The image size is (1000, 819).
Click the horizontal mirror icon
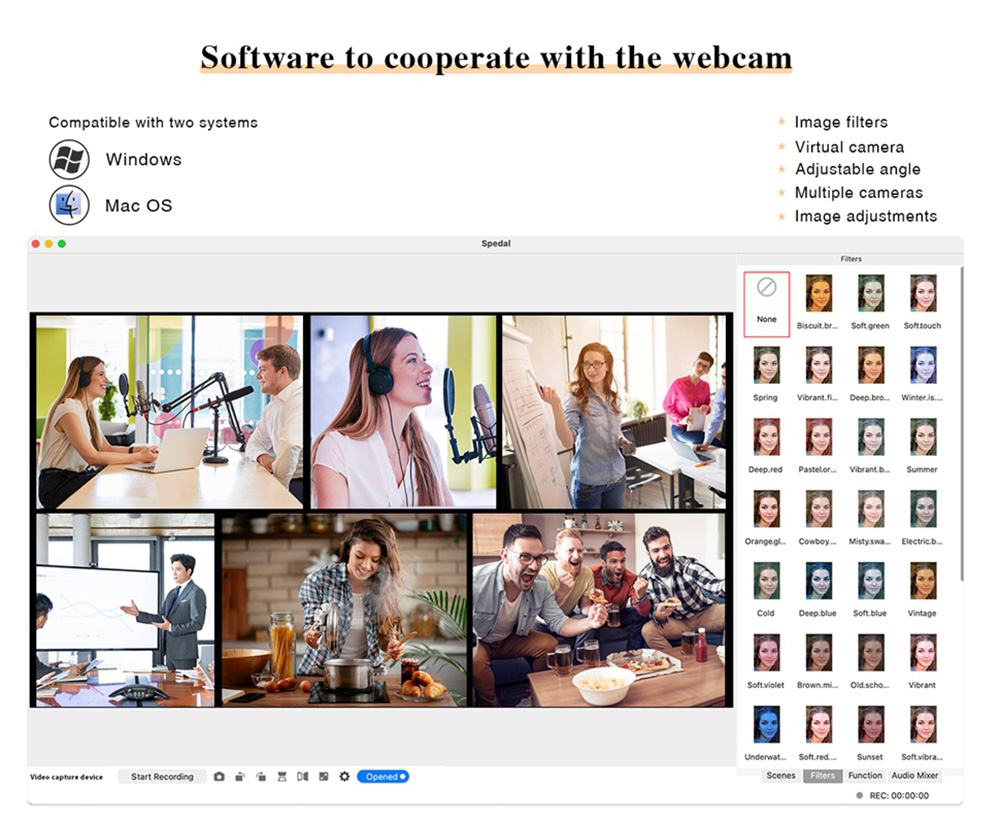tap(302, 777)
